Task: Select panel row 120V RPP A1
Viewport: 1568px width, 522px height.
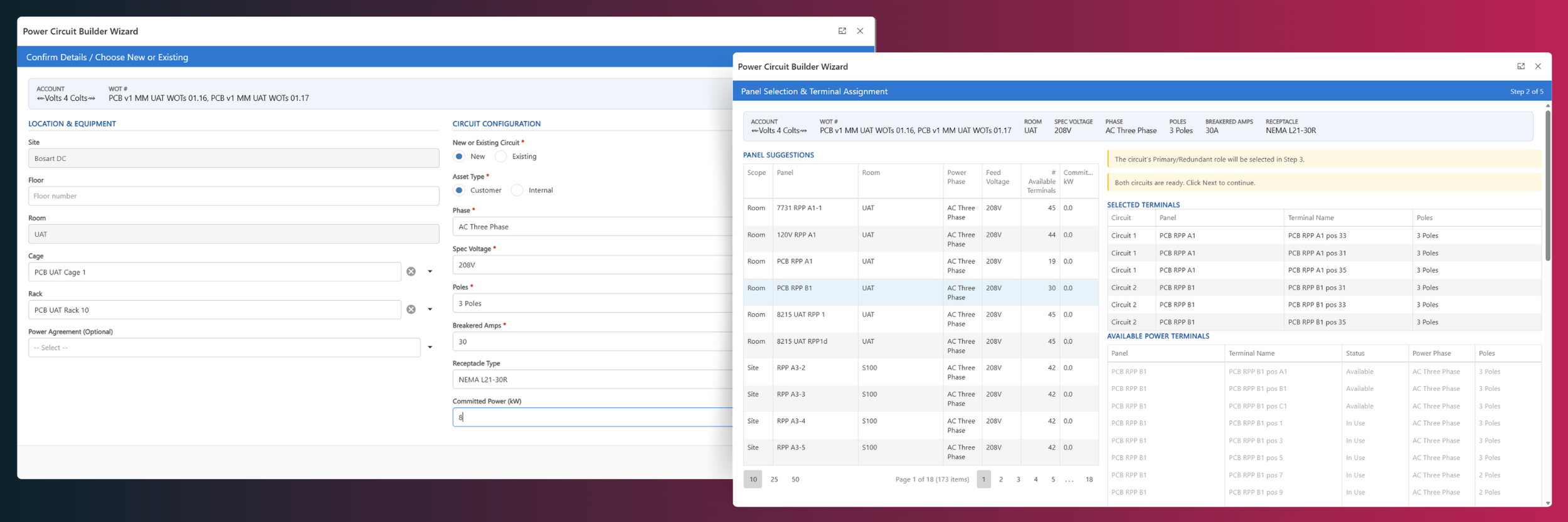Action: (x=921, y=239)
